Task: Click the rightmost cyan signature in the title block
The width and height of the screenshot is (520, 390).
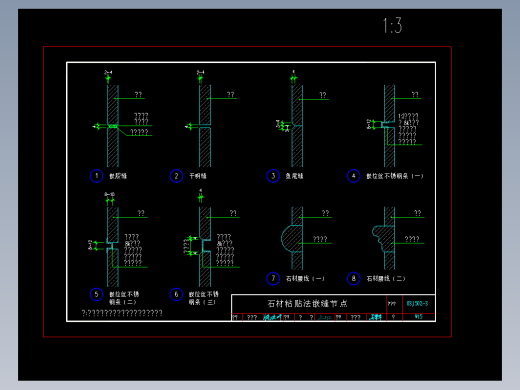Action: tap(376, 317)
